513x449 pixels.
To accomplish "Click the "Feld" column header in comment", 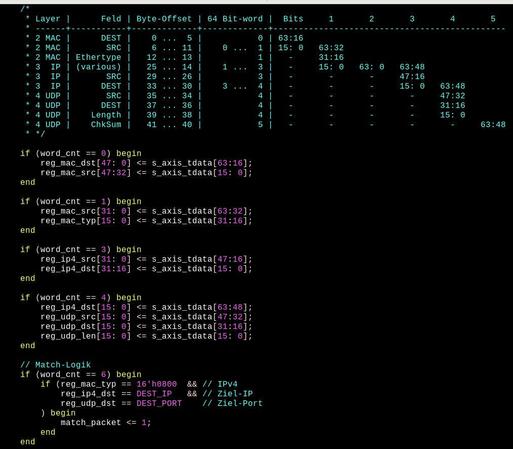I will [111, 19].
